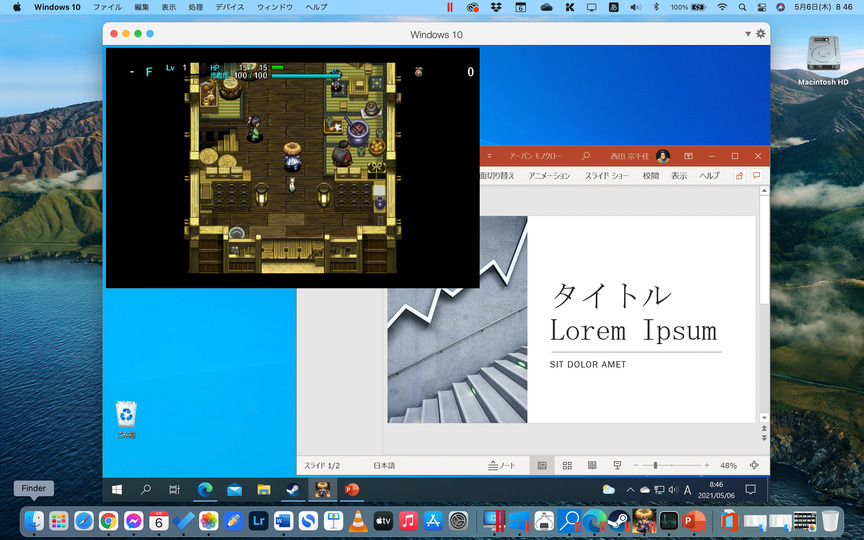Open the weather widget in Windows tray
This screenshot has height=540, width=864.
tap(608, 489)
